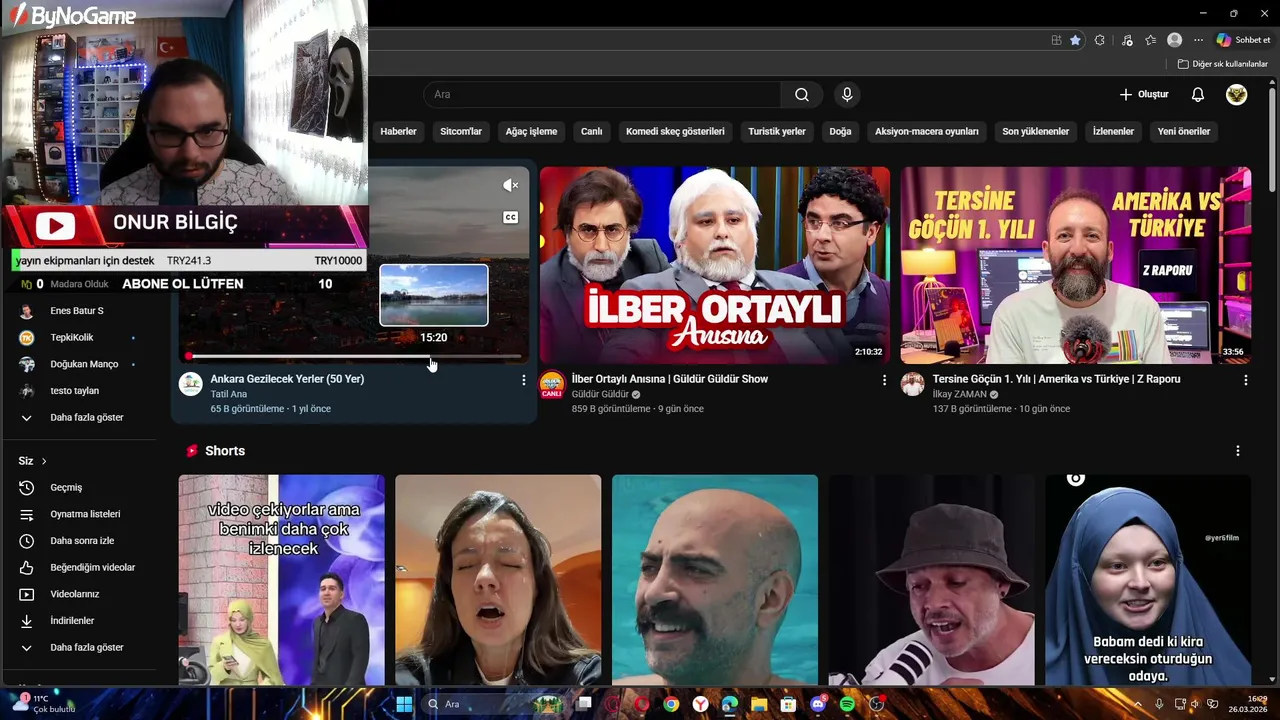Select the Sitcom'lar filter chip
This screenshot has width=1280, height=720.
point(461,131)
